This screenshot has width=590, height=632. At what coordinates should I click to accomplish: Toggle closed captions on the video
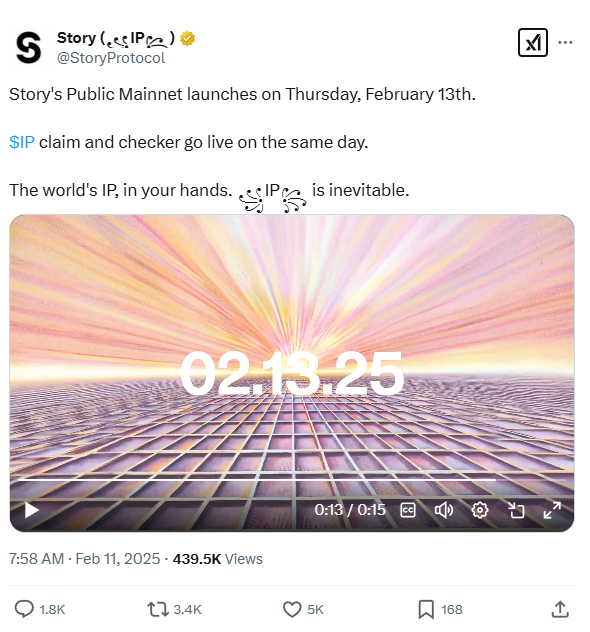408,510
